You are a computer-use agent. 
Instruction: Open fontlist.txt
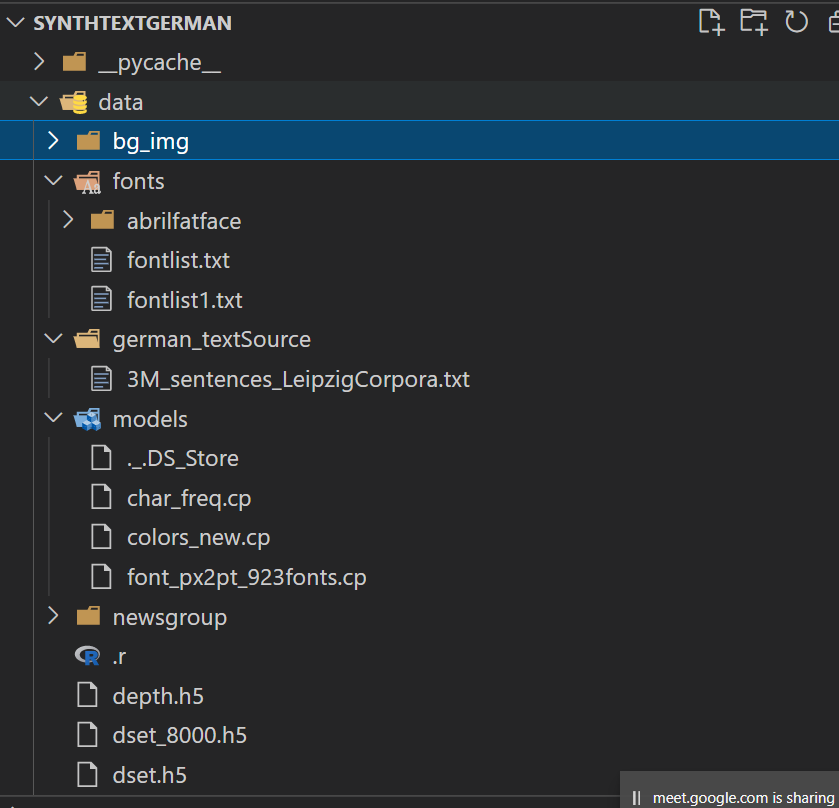coord(178,260)
